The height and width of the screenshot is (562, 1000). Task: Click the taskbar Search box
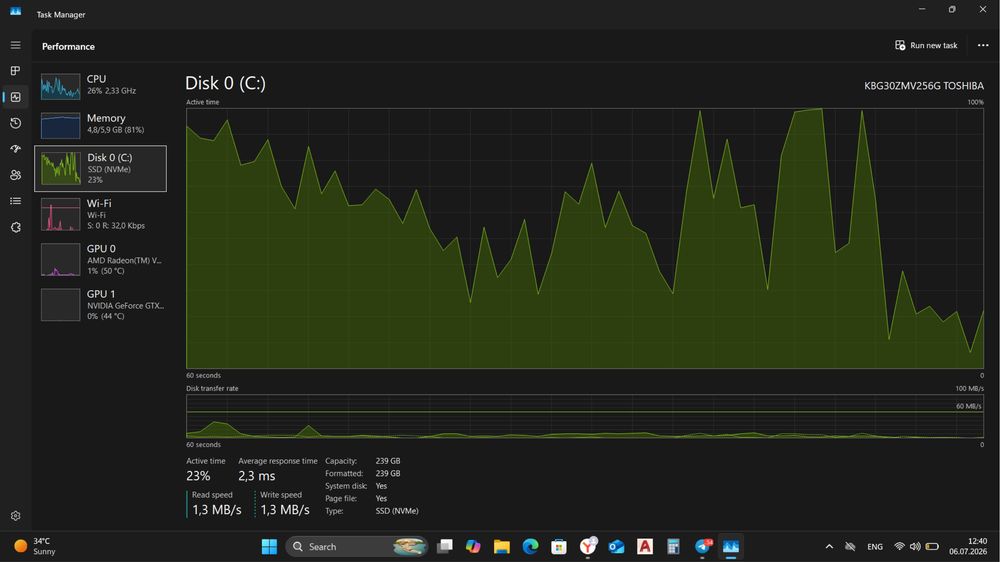click(x=357, y=547)
